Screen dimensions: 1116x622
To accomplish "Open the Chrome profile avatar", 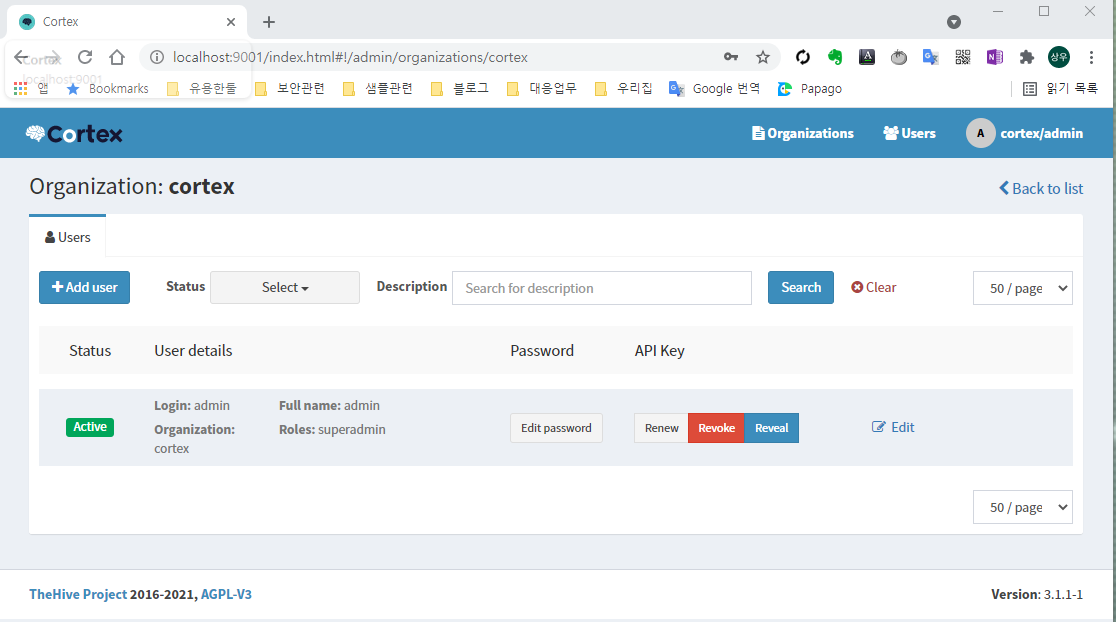I will 1059,57.
